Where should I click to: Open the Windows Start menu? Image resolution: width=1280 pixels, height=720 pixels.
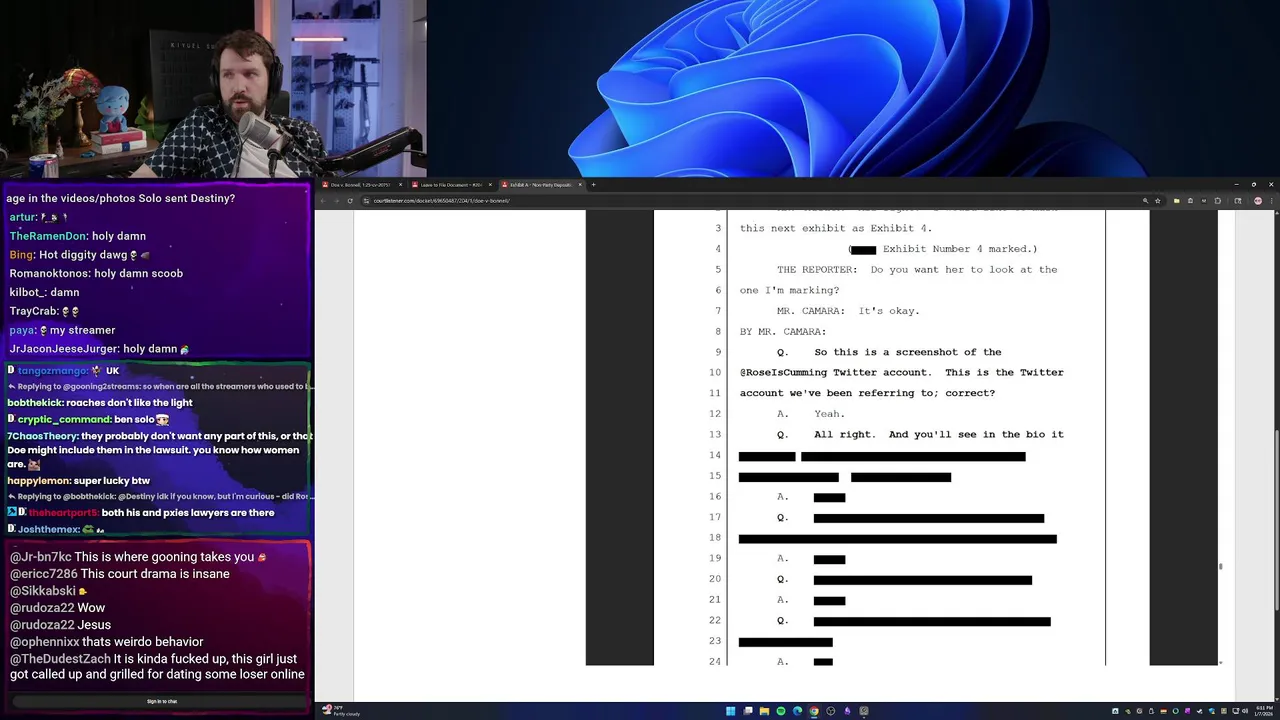click(731, 711)
